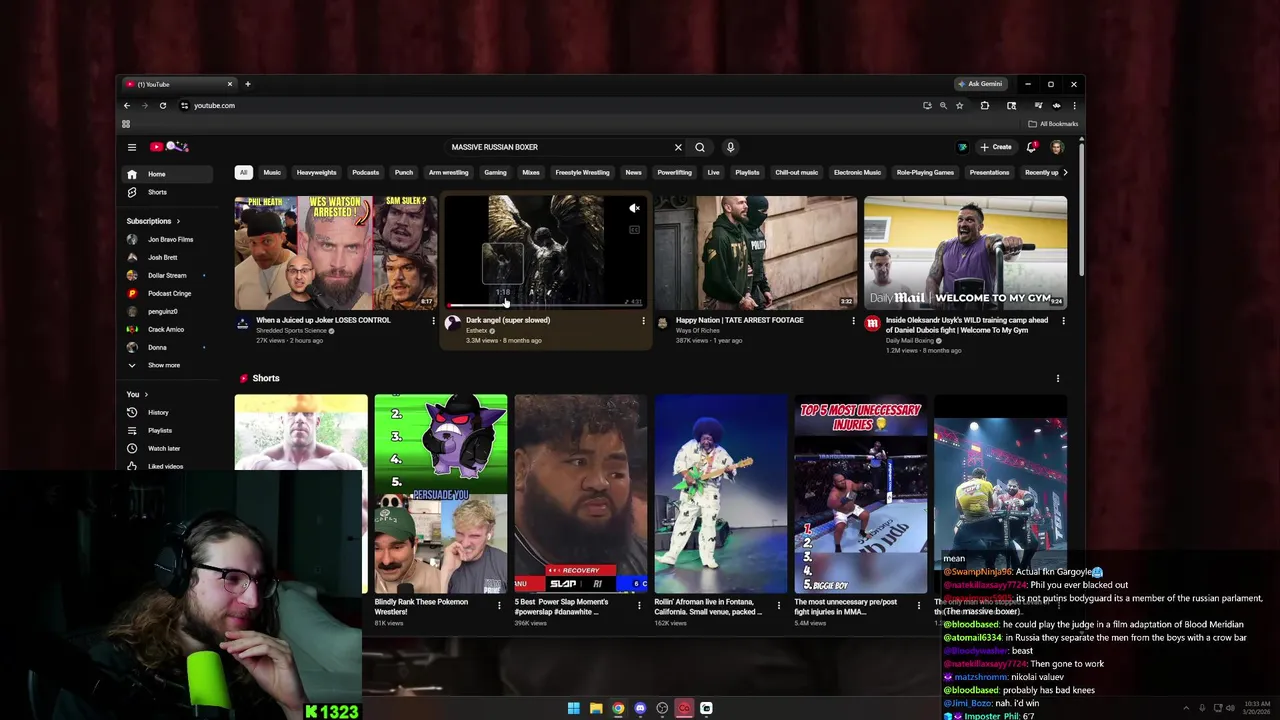Click the YouTube logo
The height and width of the screenshot is (720, 1280).
click(x=169, y=147)
